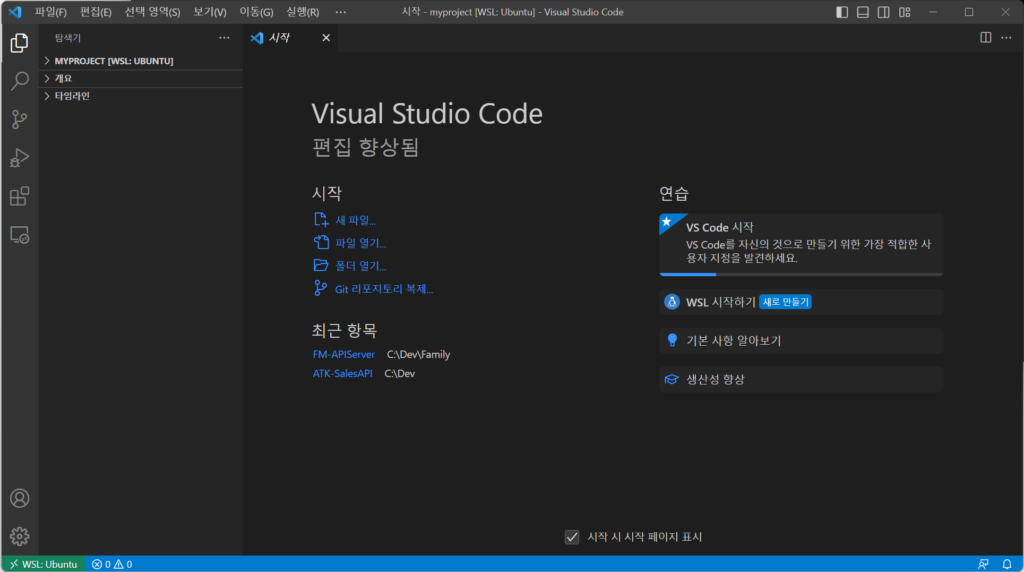Image resolution: width=1024 pixels, height=572 pixels.
Task: Click the 새로 만들기 badge
Action: (x=786, y=302)
